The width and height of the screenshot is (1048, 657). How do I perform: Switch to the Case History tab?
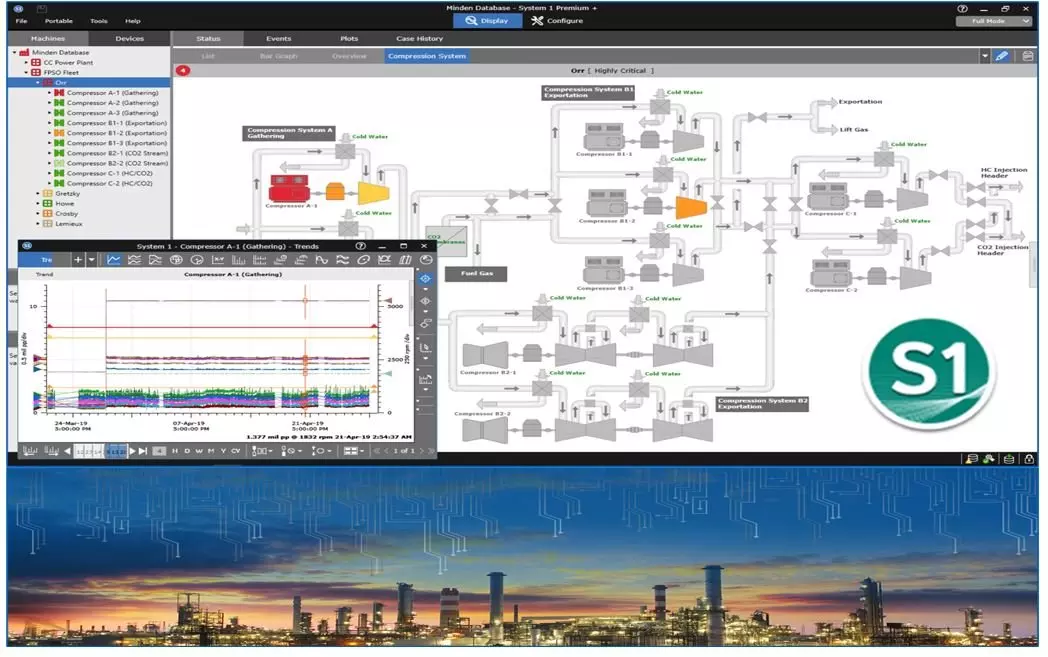[x=419, y=39]
